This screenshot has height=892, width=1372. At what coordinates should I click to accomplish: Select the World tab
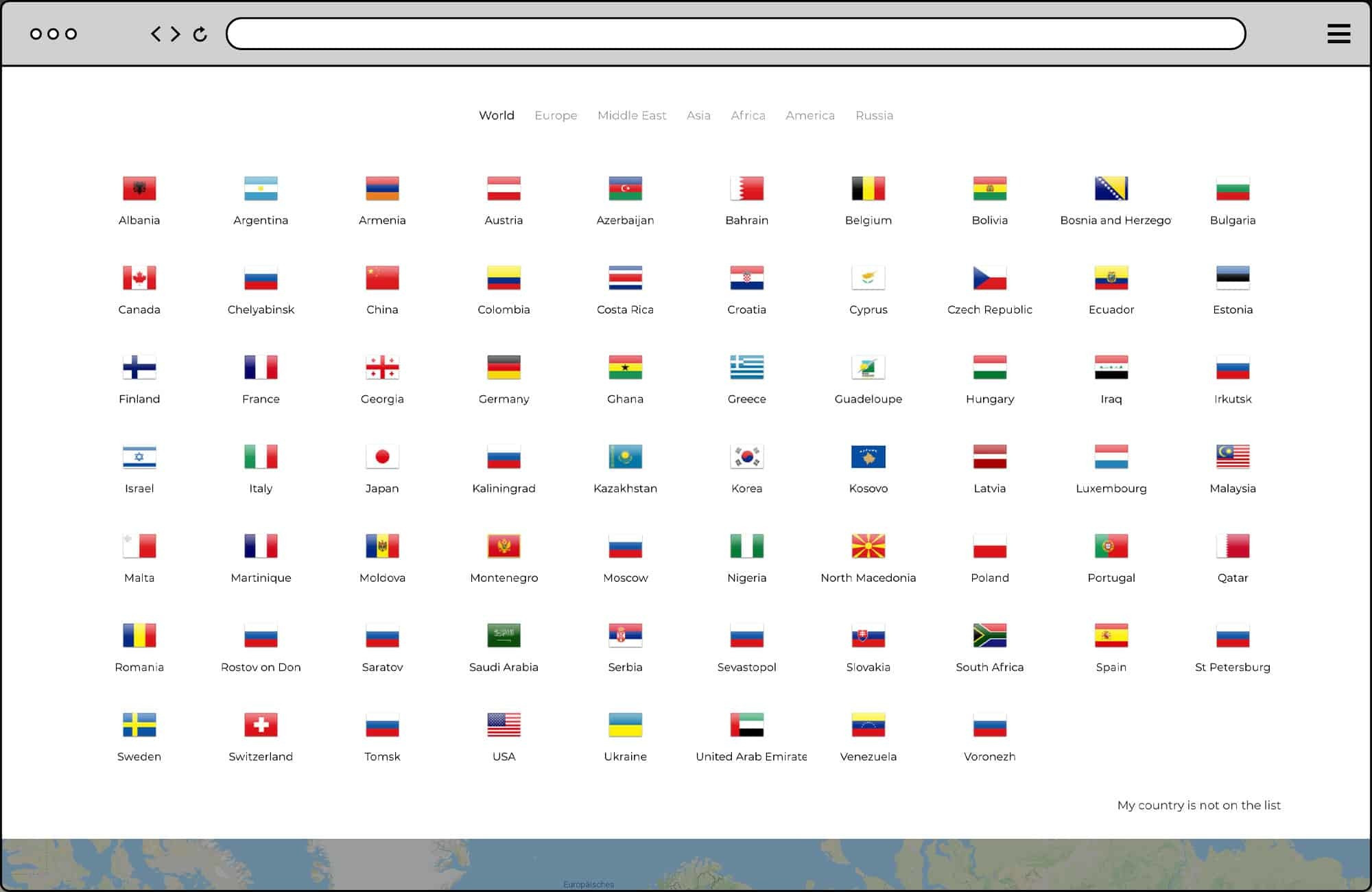(497, 115)
